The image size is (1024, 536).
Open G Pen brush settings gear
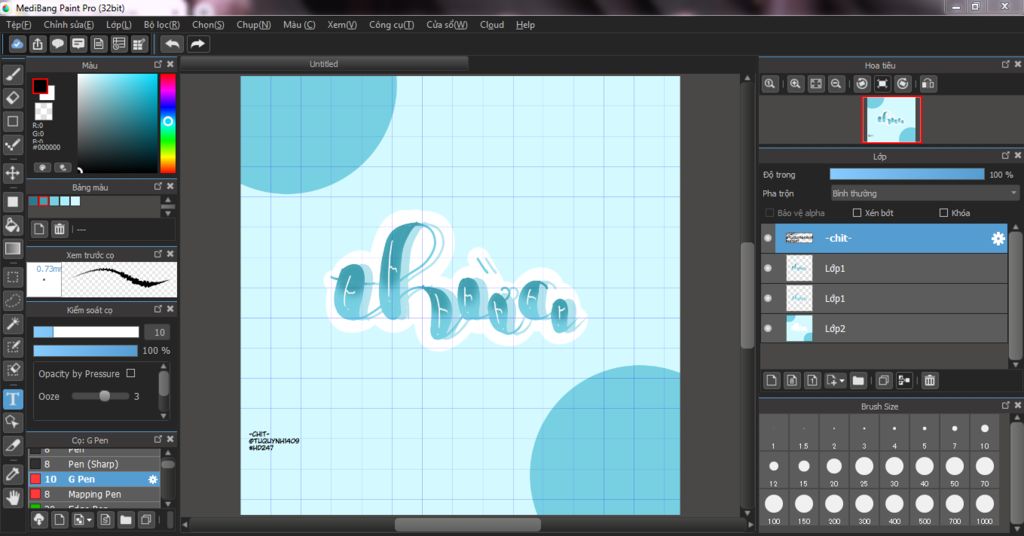coord(153,479)
